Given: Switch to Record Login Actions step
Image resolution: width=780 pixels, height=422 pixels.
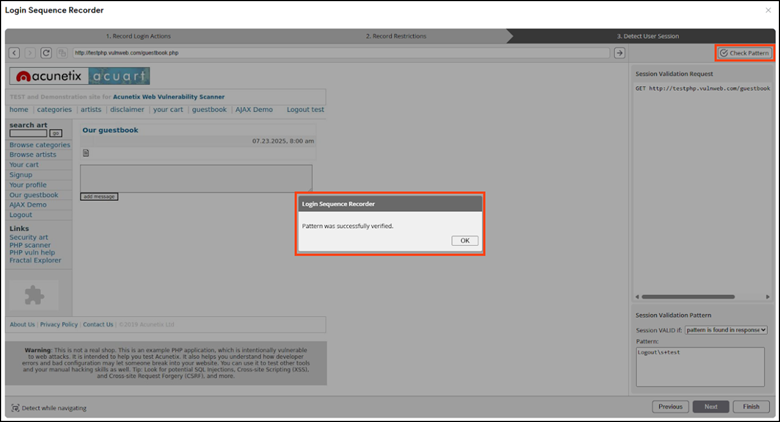Looking at the screenshot, I should pyautogui.click(x=138, y=36).
